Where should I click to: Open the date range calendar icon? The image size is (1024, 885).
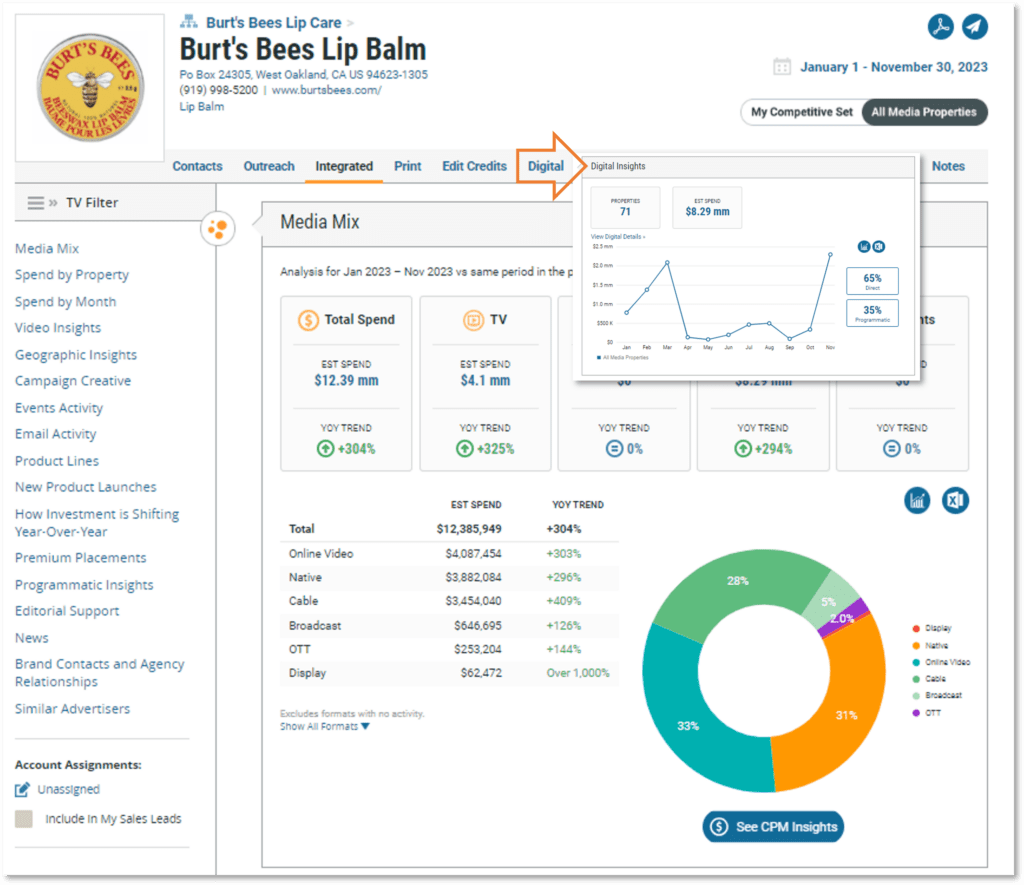pyautogui.click(x=782, y=67)
